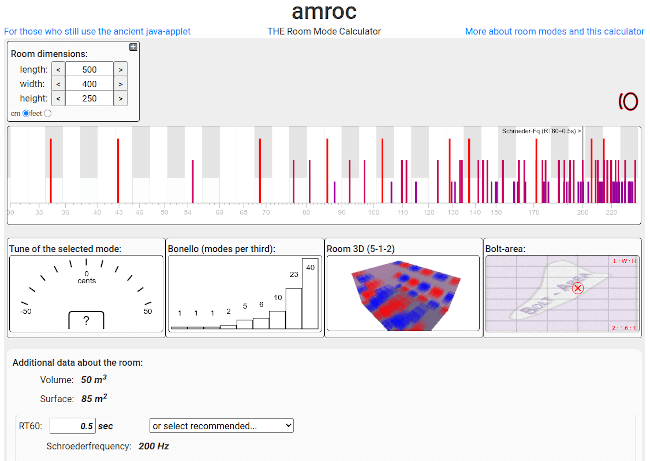650x461 pixels.
Task: Select the feet unit radio button
Action: pyautogui.click(x=48, y=113)
